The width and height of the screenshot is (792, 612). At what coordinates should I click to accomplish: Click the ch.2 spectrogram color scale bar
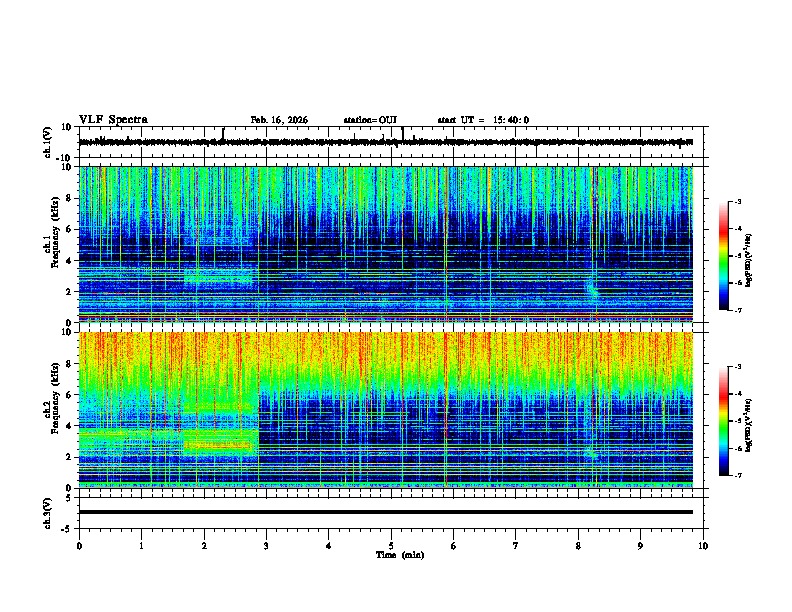[x=724, y=421]
